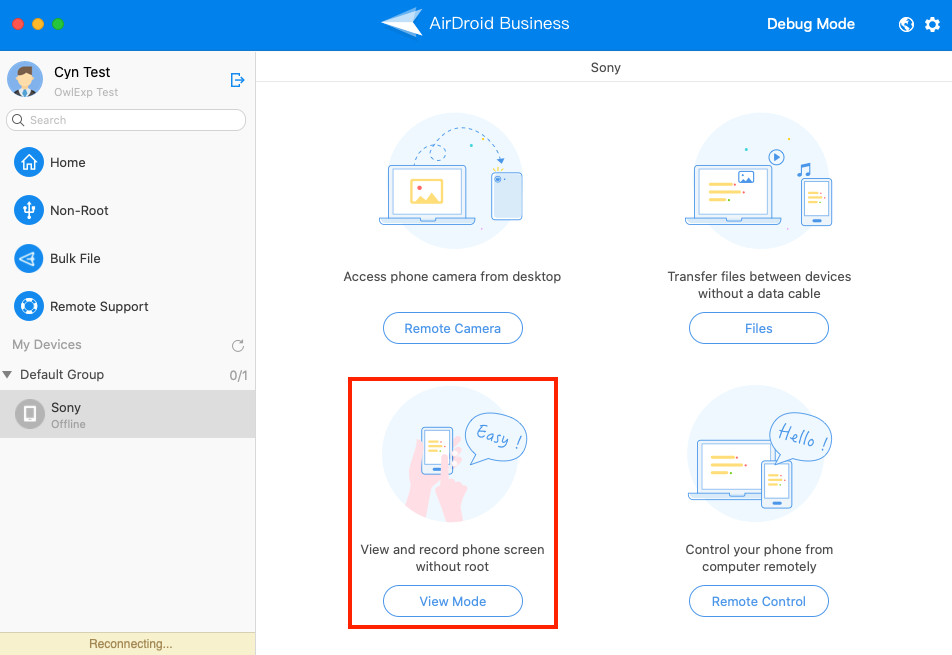
Task: Click 'Access phone camera from desktop' text
Action: point(452,277)
